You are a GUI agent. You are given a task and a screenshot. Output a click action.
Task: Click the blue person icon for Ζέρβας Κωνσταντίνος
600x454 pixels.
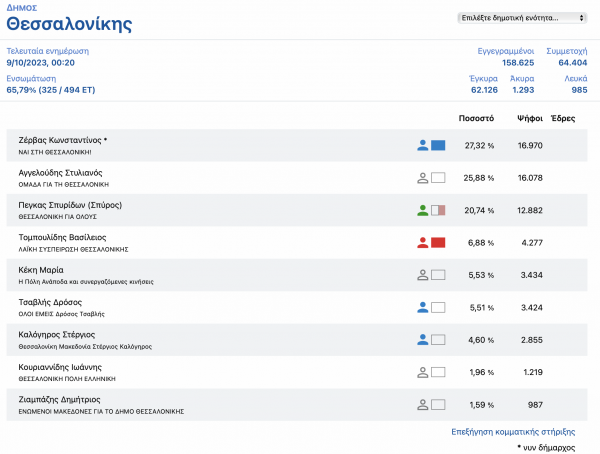(x=422, y=145)
